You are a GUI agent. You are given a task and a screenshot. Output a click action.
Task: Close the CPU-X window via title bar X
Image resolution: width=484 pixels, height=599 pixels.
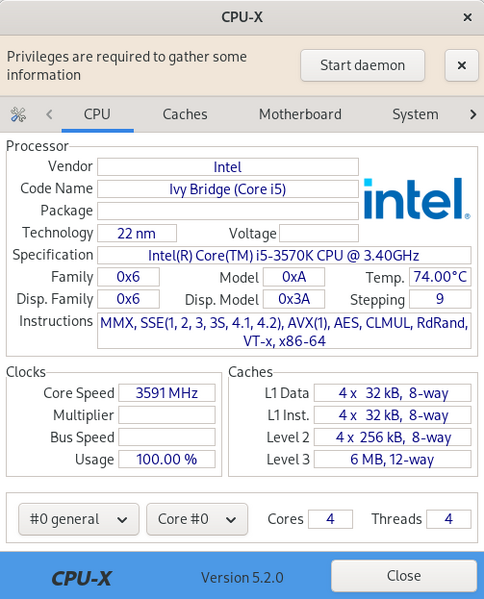click(467, 17)
